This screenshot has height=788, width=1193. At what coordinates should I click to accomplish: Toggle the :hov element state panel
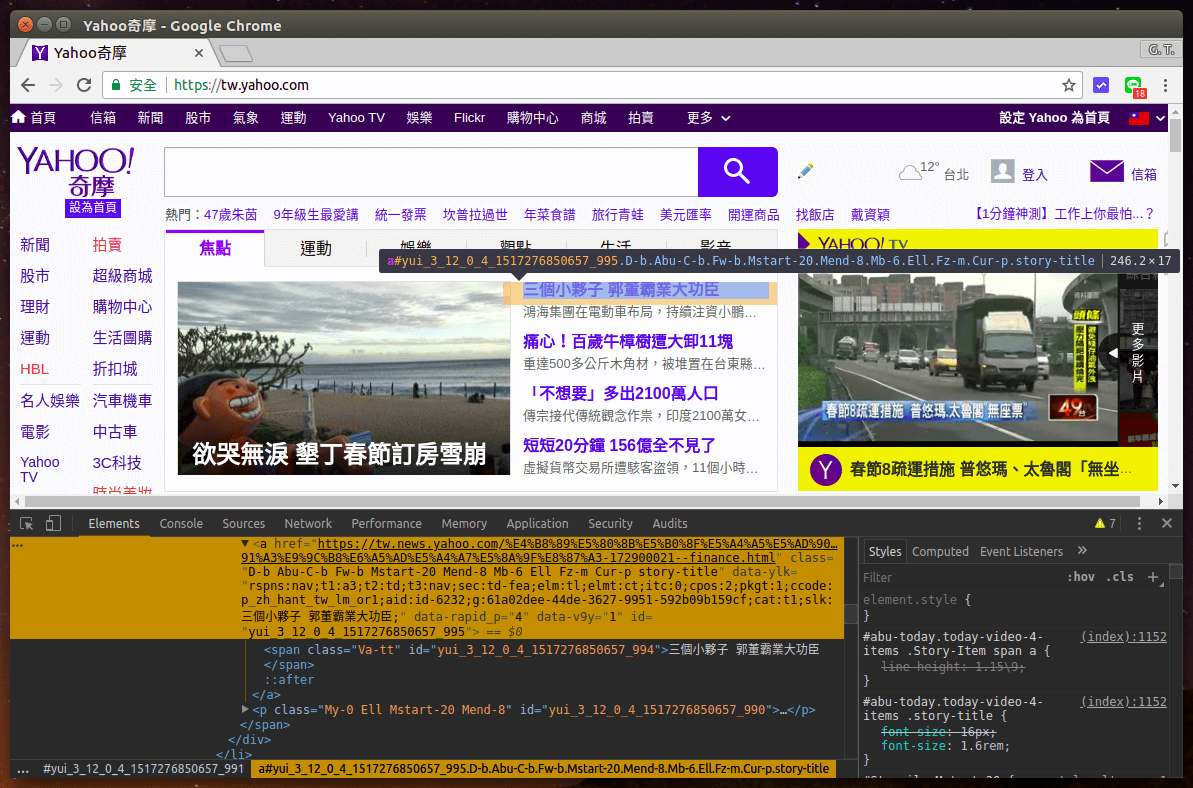click(x=1080, y=577)
